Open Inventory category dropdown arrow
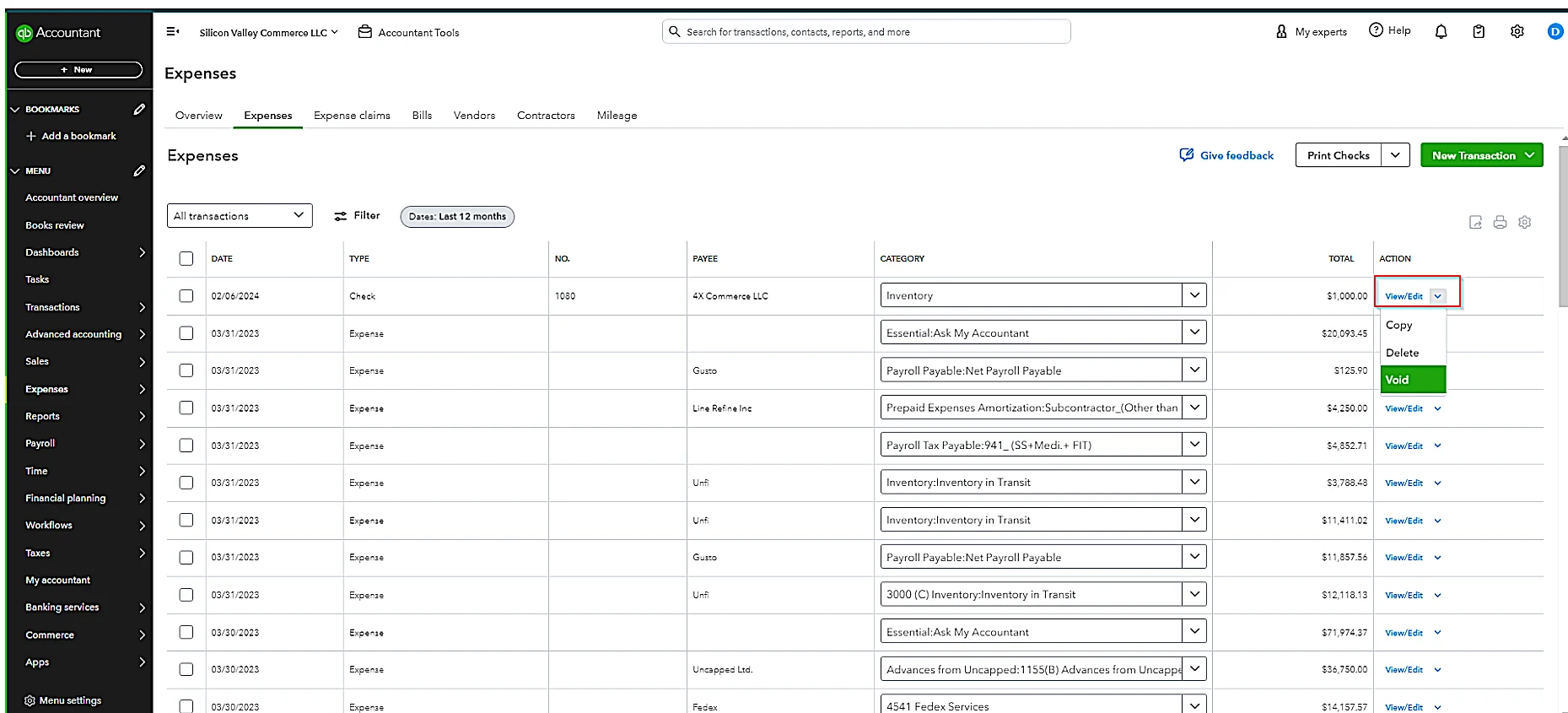 1194,295
